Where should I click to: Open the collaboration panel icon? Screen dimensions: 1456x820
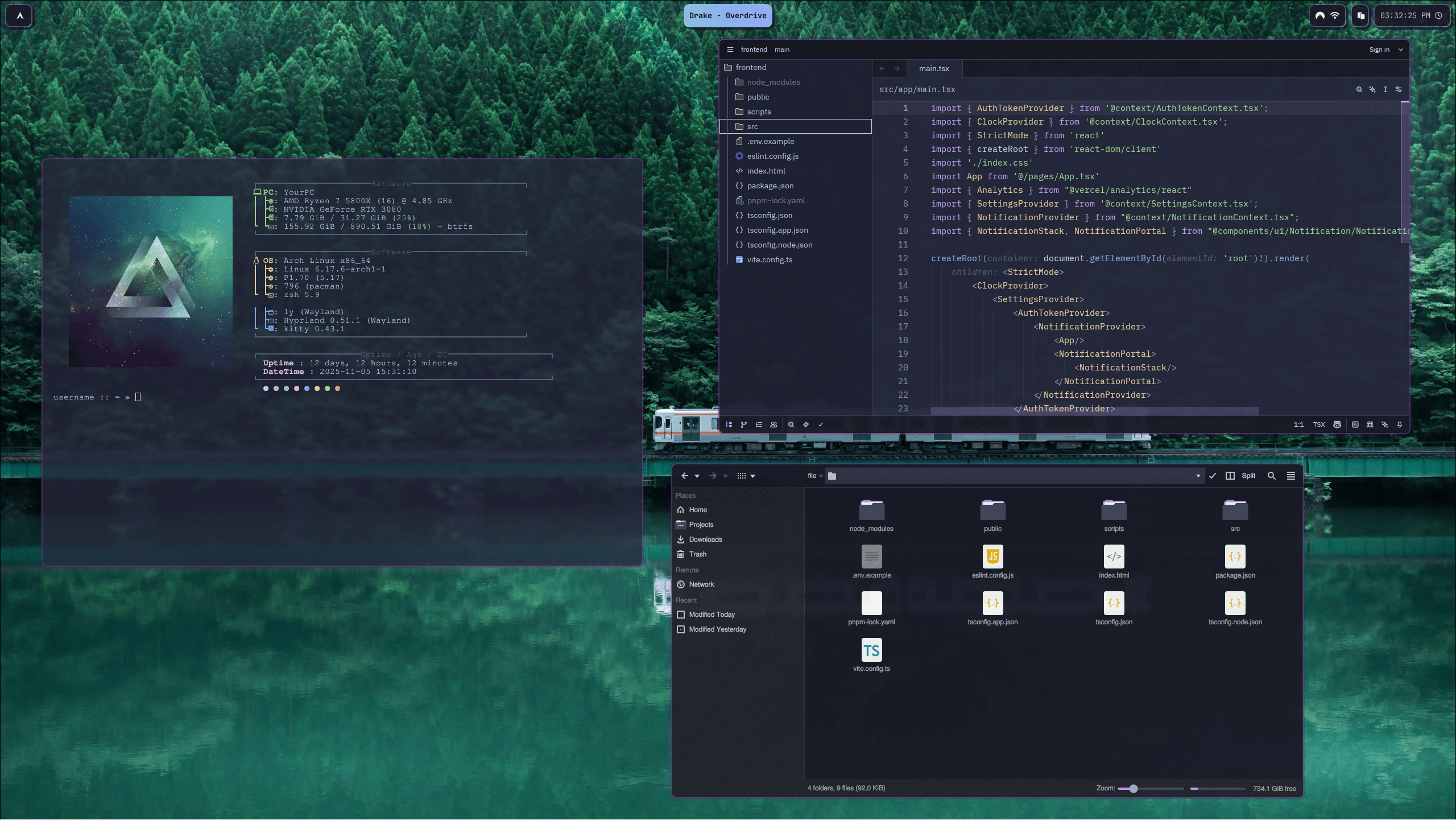tap(773, 425)
